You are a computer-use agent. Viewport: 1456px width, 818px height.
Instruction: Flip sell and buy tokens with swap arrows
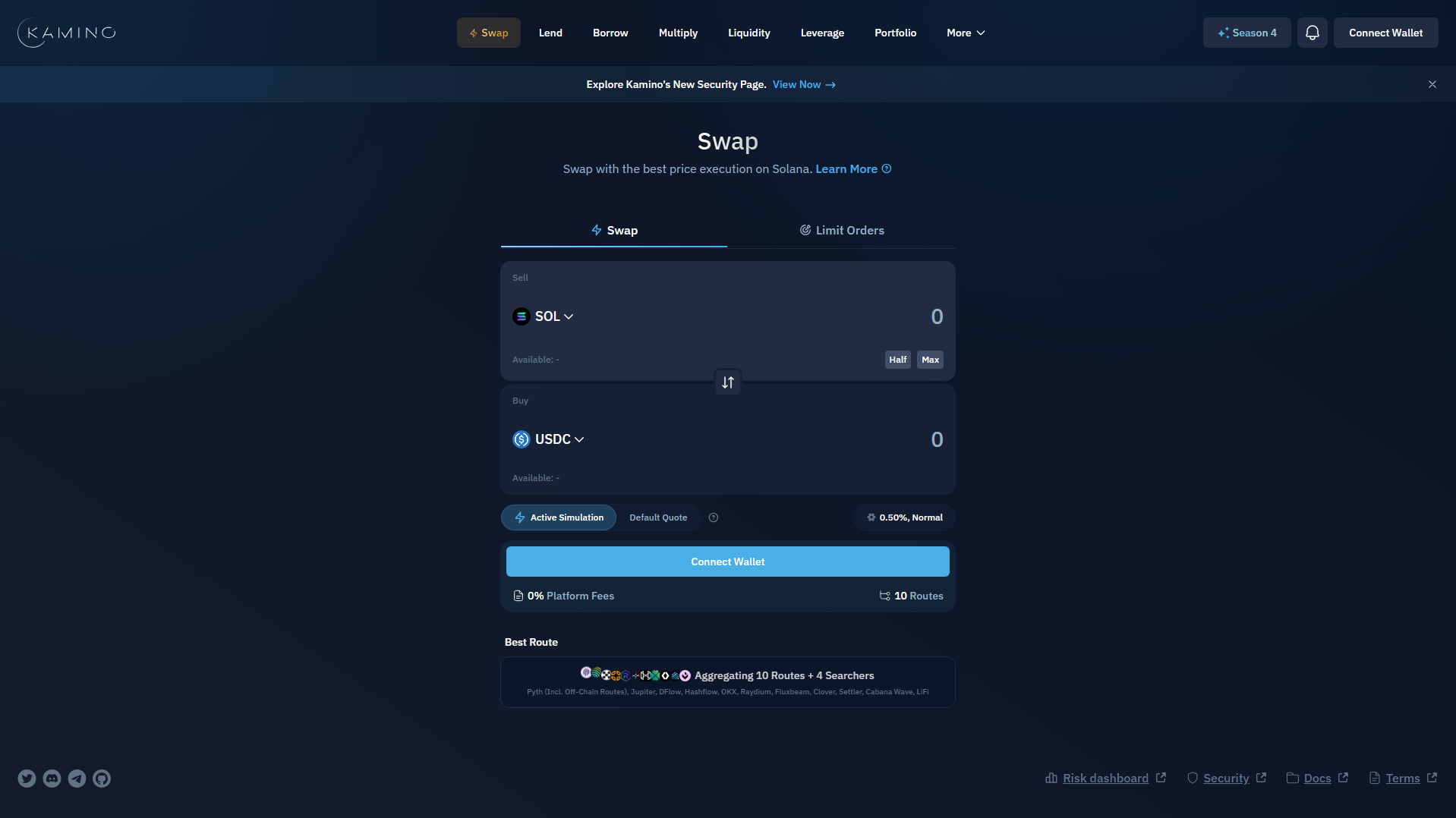click(x=727, y=382)
